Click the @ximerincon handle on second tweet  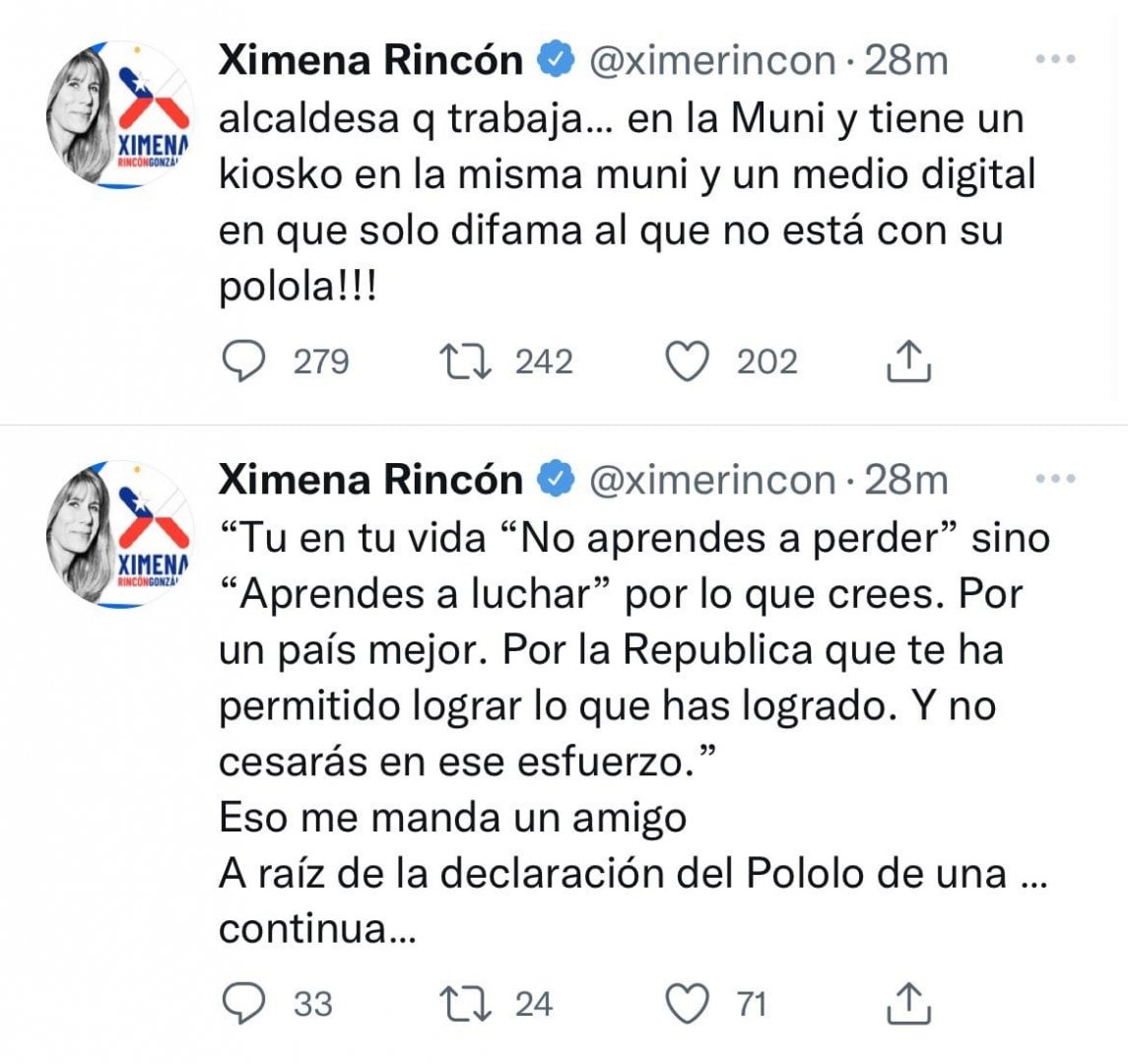pyautogui.click(x=712, y=480)
